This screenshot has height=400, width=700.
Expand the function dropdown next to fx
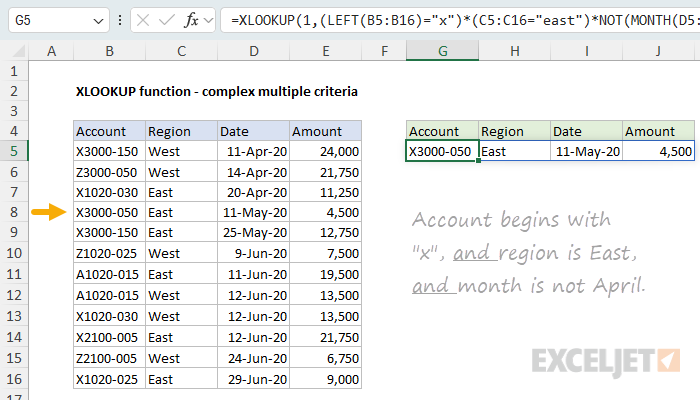point(208,21)
